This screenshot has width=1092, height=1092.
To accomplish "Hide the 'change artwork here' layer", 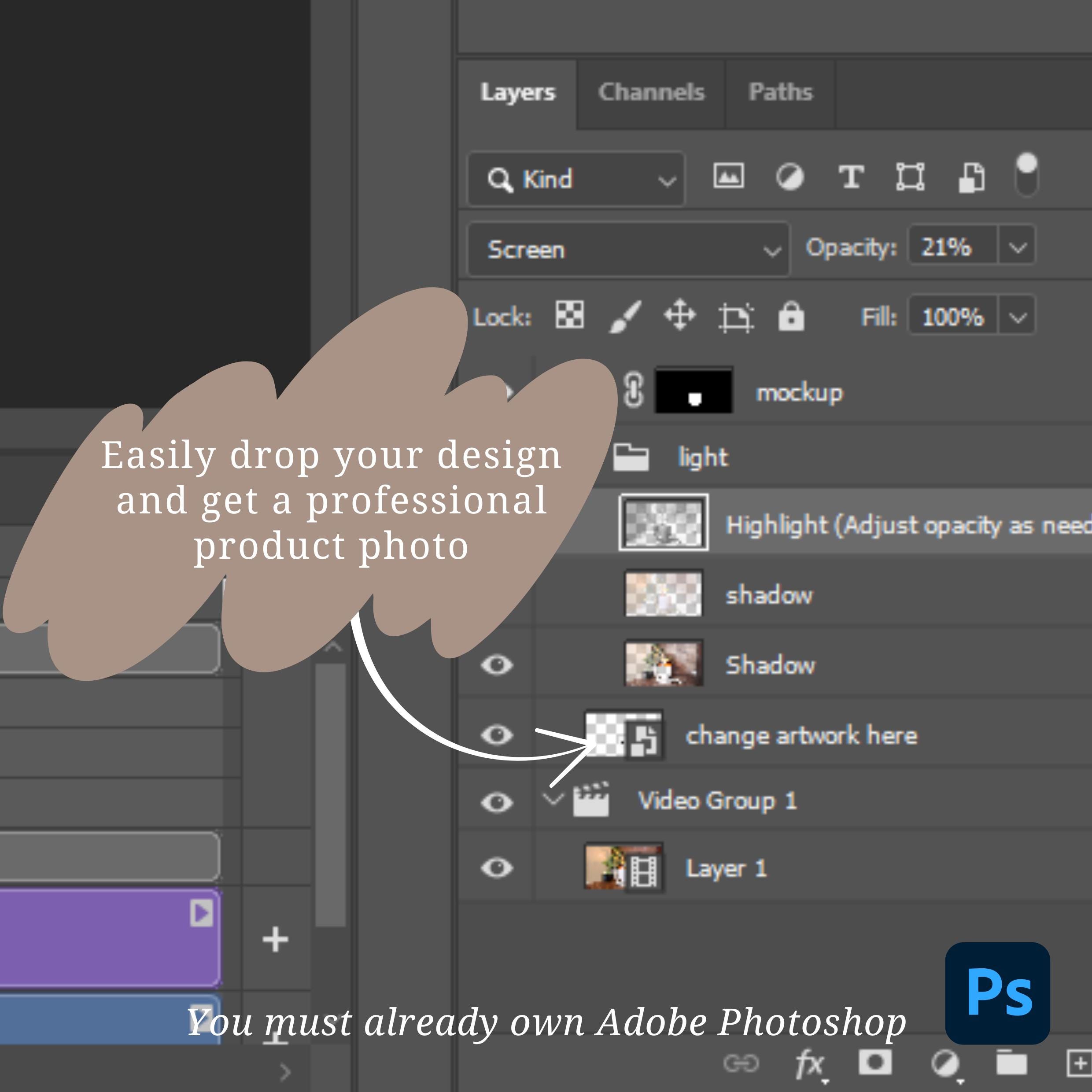I will (x=497, y=735).
